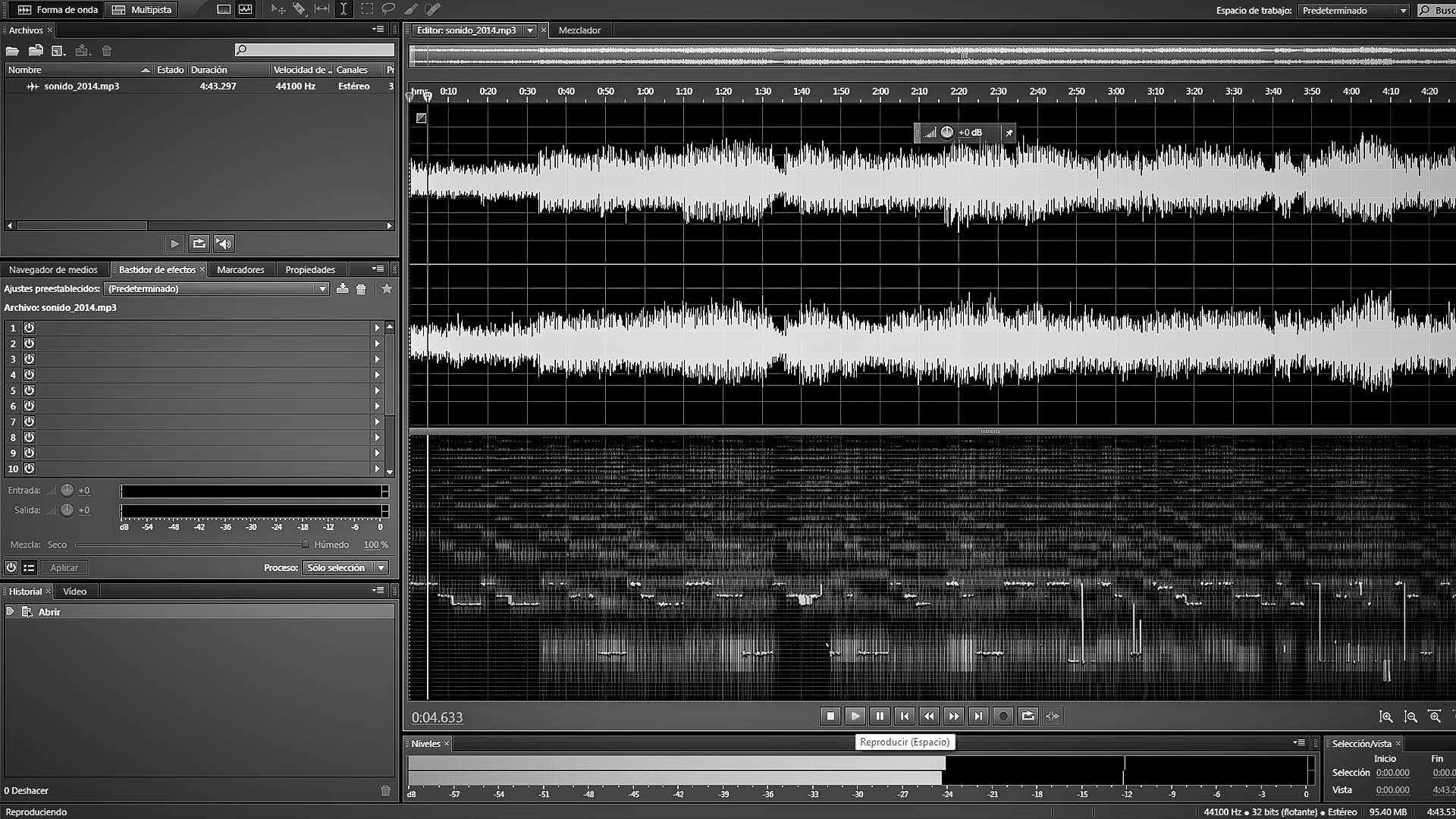This screenshot has width=1456, height=819.
Task: Click the Stop button in transport controls
Action: pos(830,716)
